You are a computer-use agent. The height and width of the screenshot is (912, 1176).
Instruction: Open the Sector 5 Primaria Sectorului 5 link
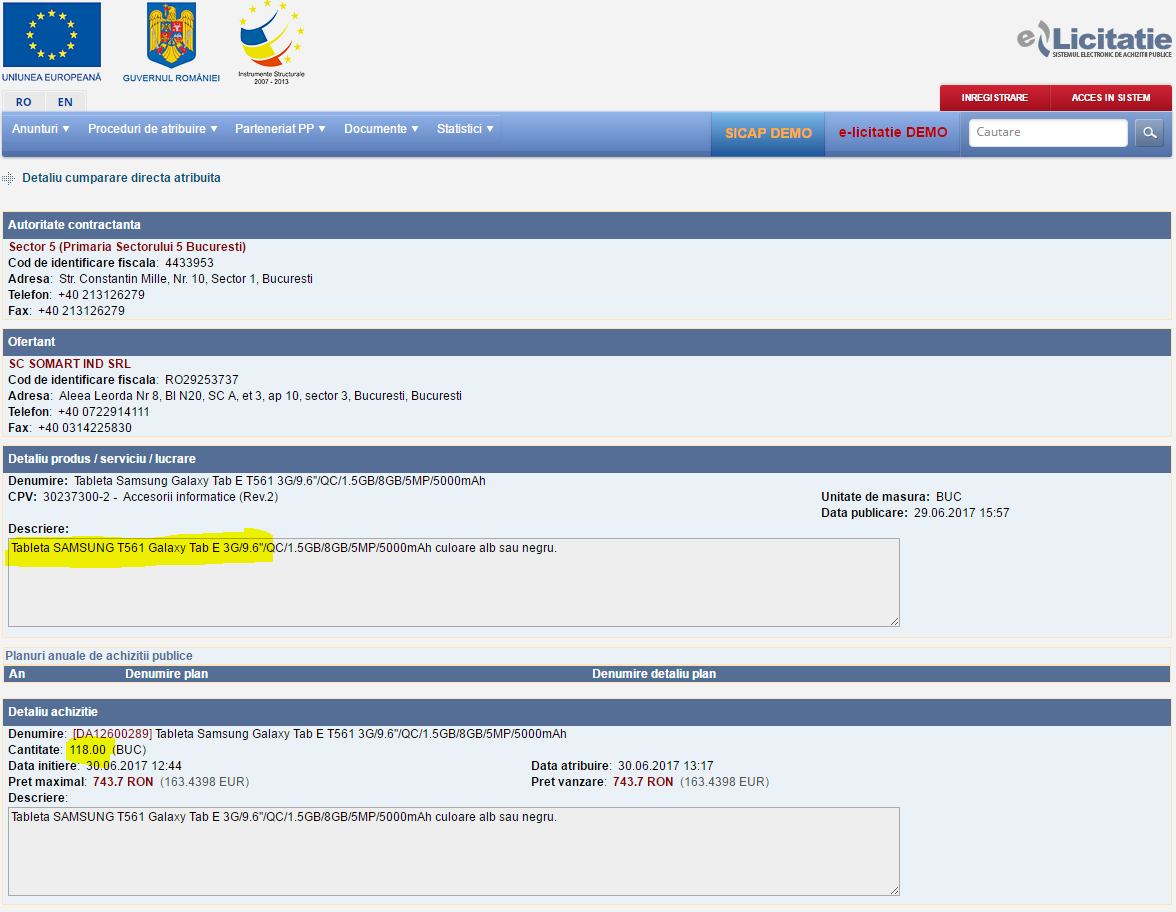point(127,247)
